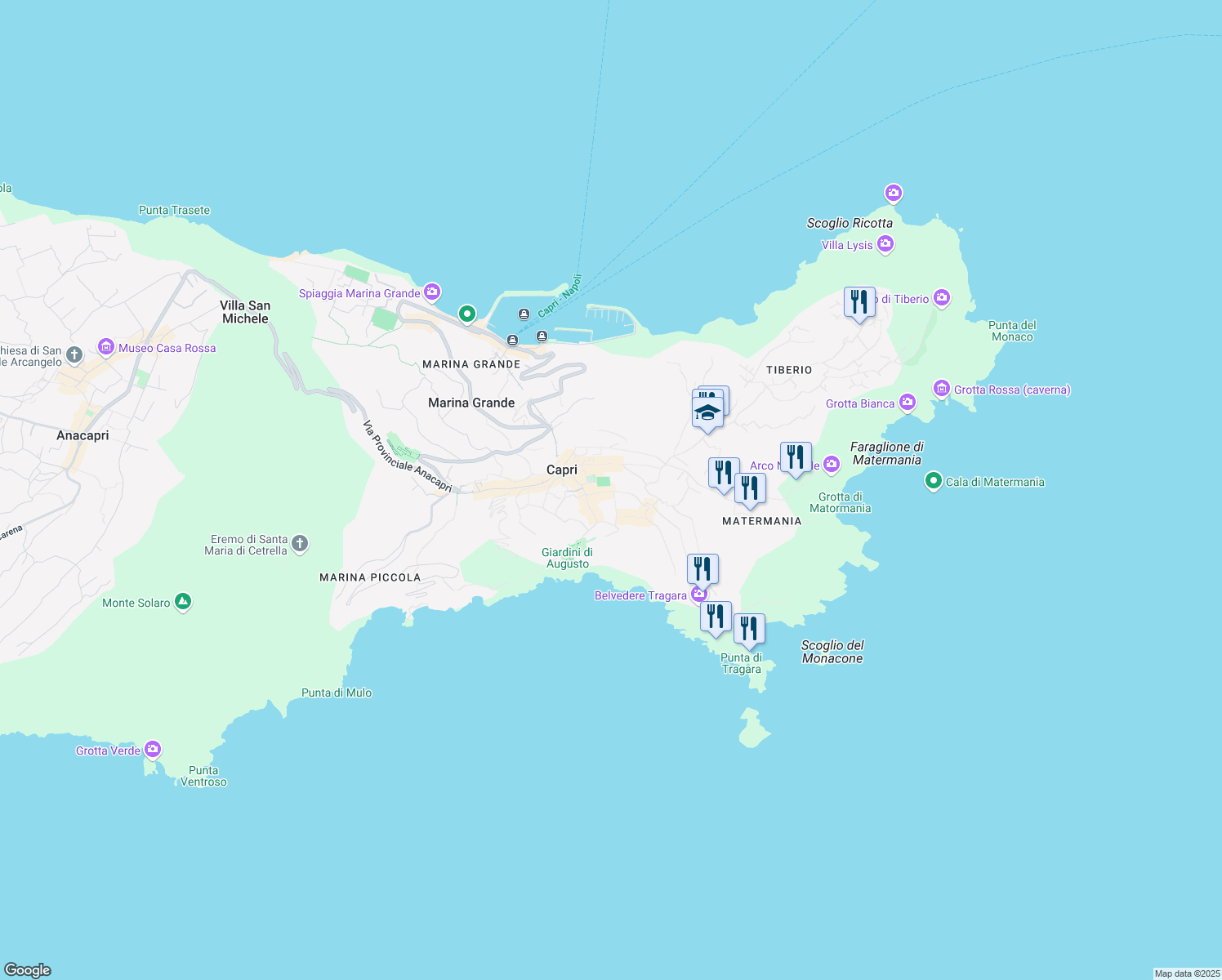Click the Map data ©2025 attribution
This screenshot has height=980, width=1222.
coord(1187,973)
